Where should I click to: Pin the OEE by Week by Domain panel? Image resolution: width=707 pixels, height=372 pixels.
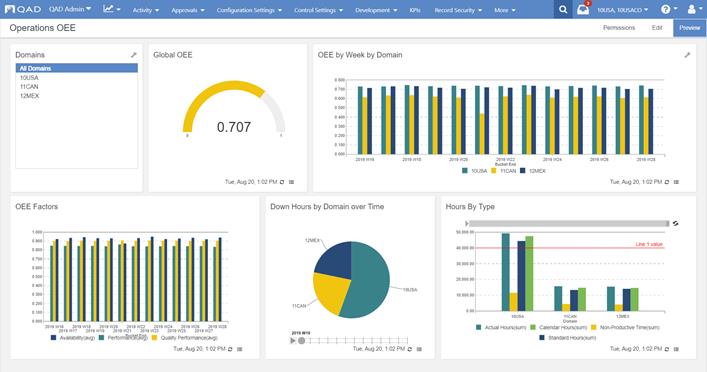(x=687, y=55)
